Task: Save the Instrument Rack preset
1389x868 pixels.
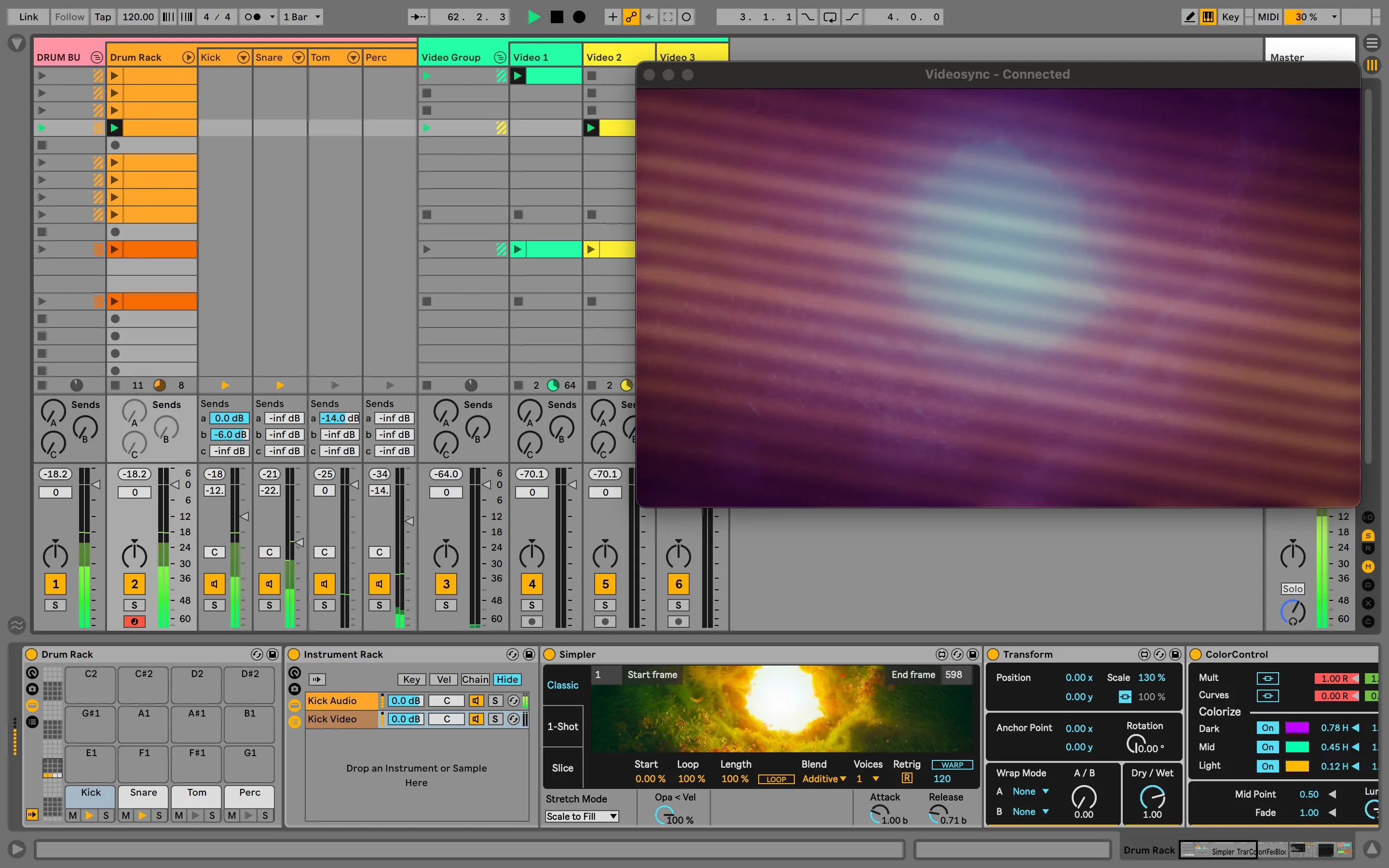Action: pyautogui.click(x=528, y=654)
